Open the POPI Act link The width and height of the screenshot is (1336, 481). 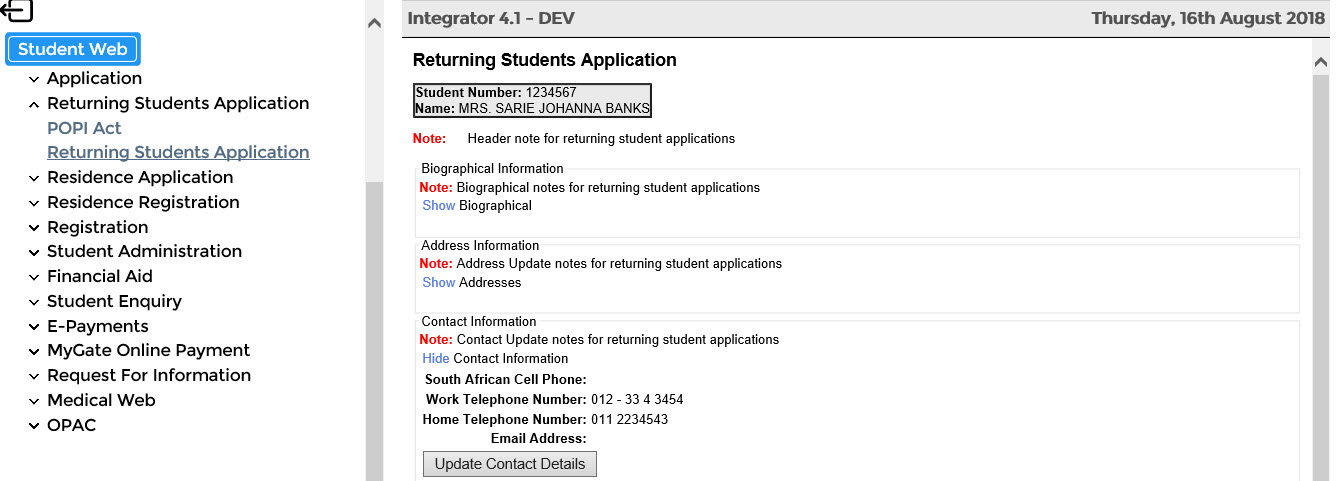click(x=84, y=128)
